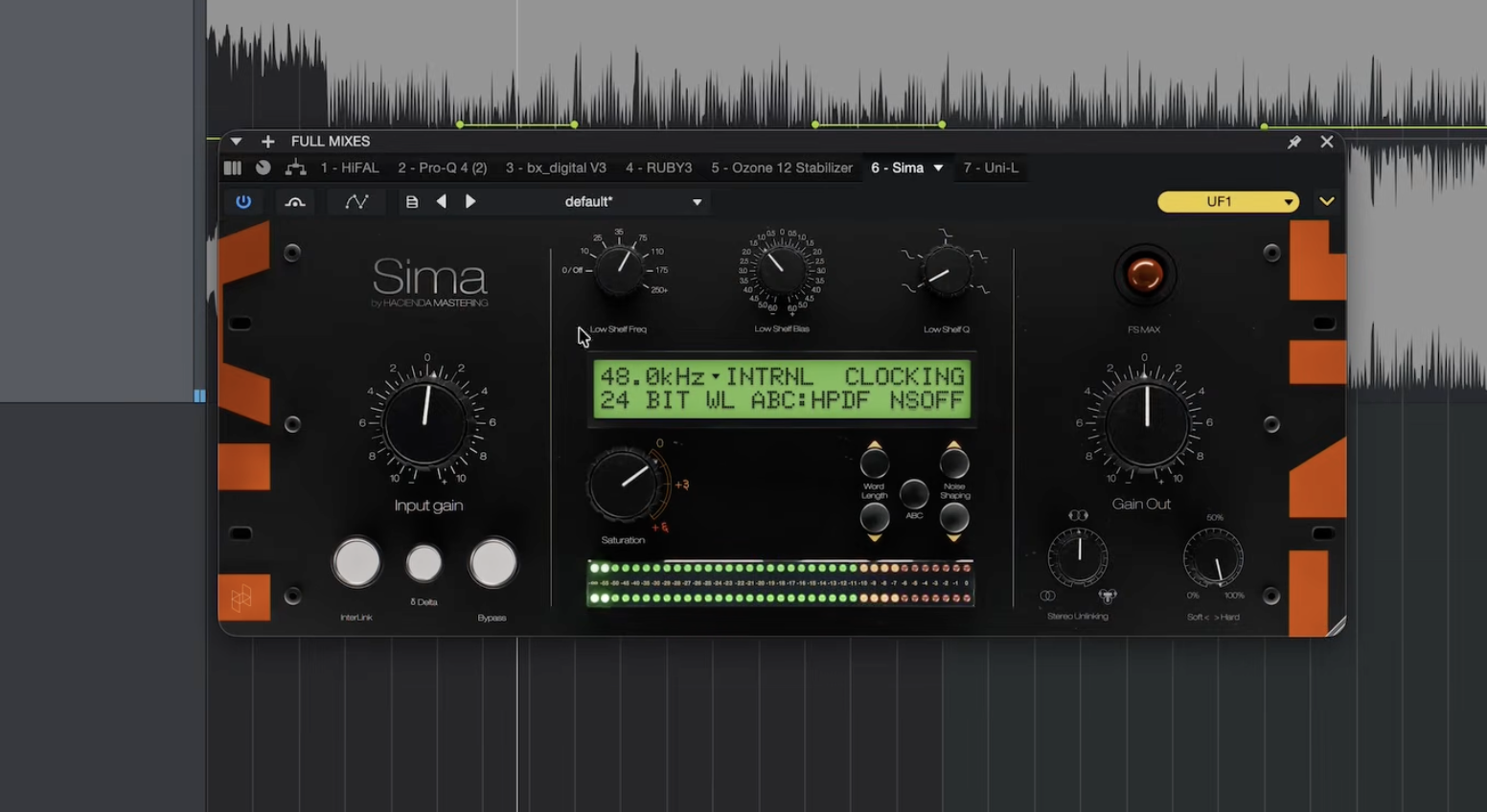Pin the plugin window

pos(1294,142)
